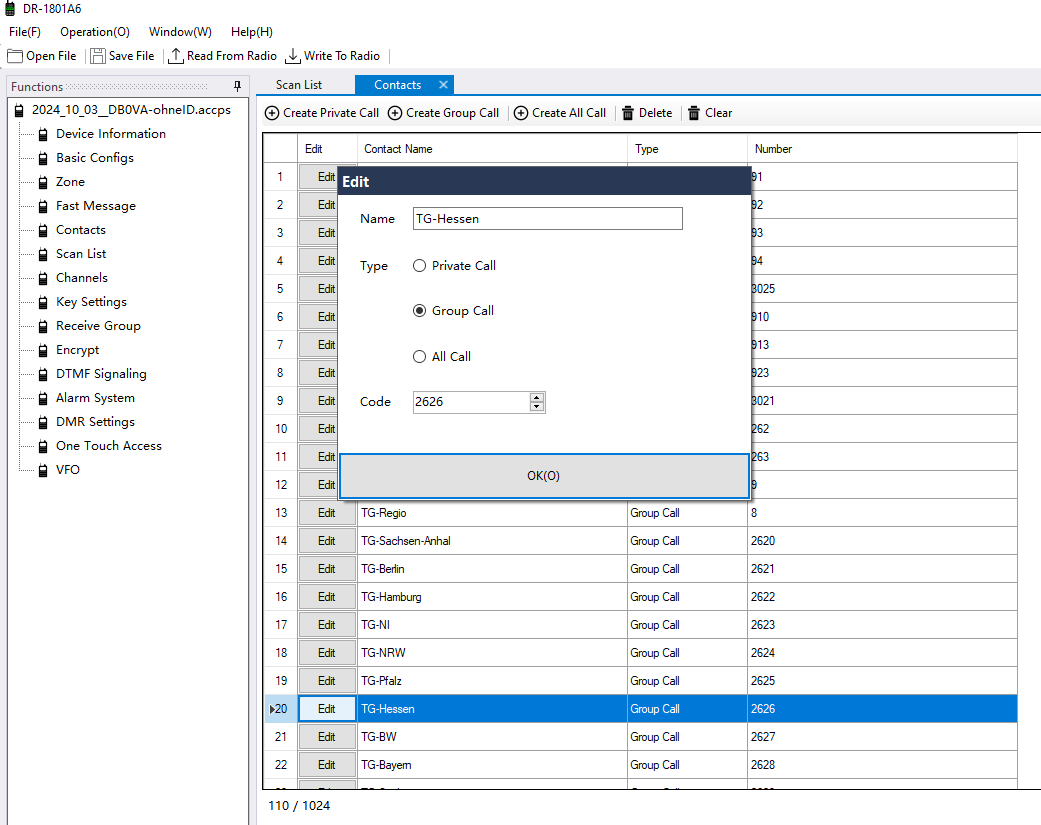Open Scan List in the Functions tree

tap(81, 254)
